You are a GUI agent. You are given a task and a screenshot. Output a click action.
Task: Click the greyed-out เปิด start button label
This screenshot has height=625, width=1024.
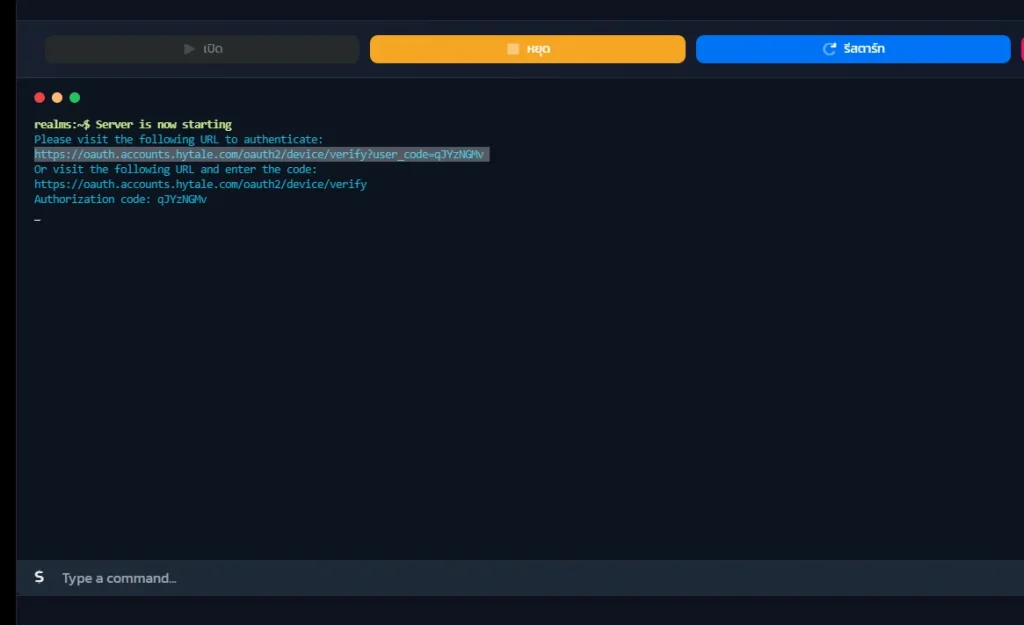pos(213,49)
